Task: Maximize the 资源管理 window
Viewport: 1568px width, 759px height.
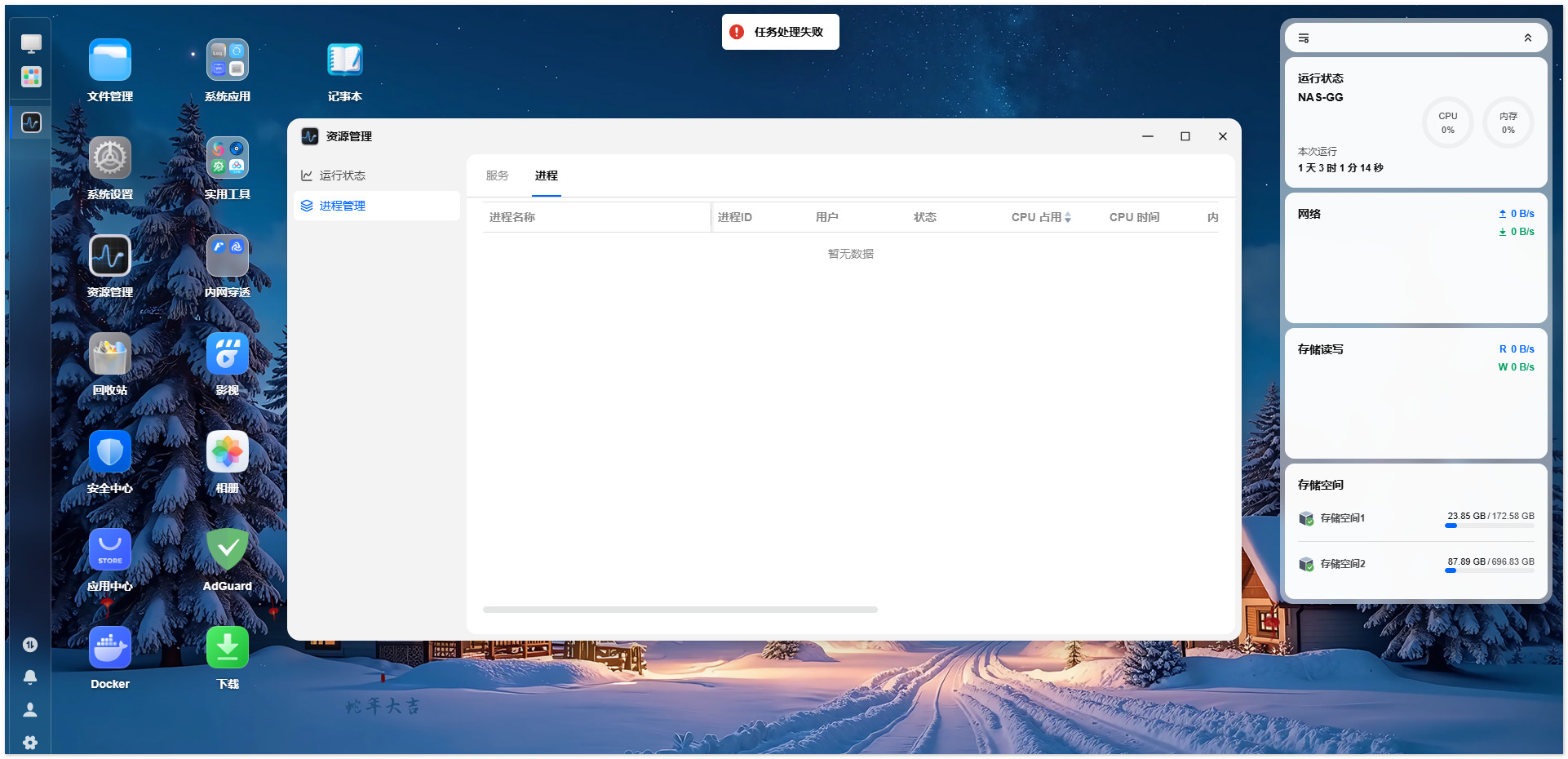Action: pos(1185,136)
